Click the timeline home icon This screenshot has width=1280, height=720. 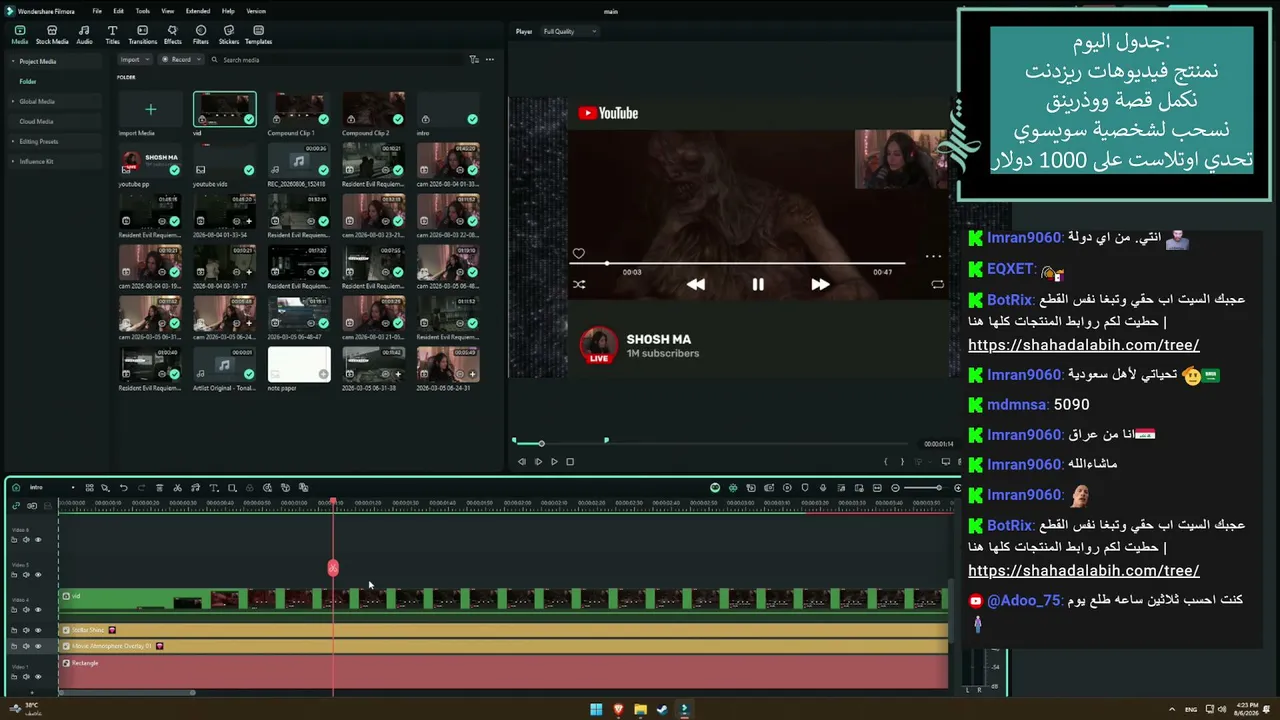(16, 488)
